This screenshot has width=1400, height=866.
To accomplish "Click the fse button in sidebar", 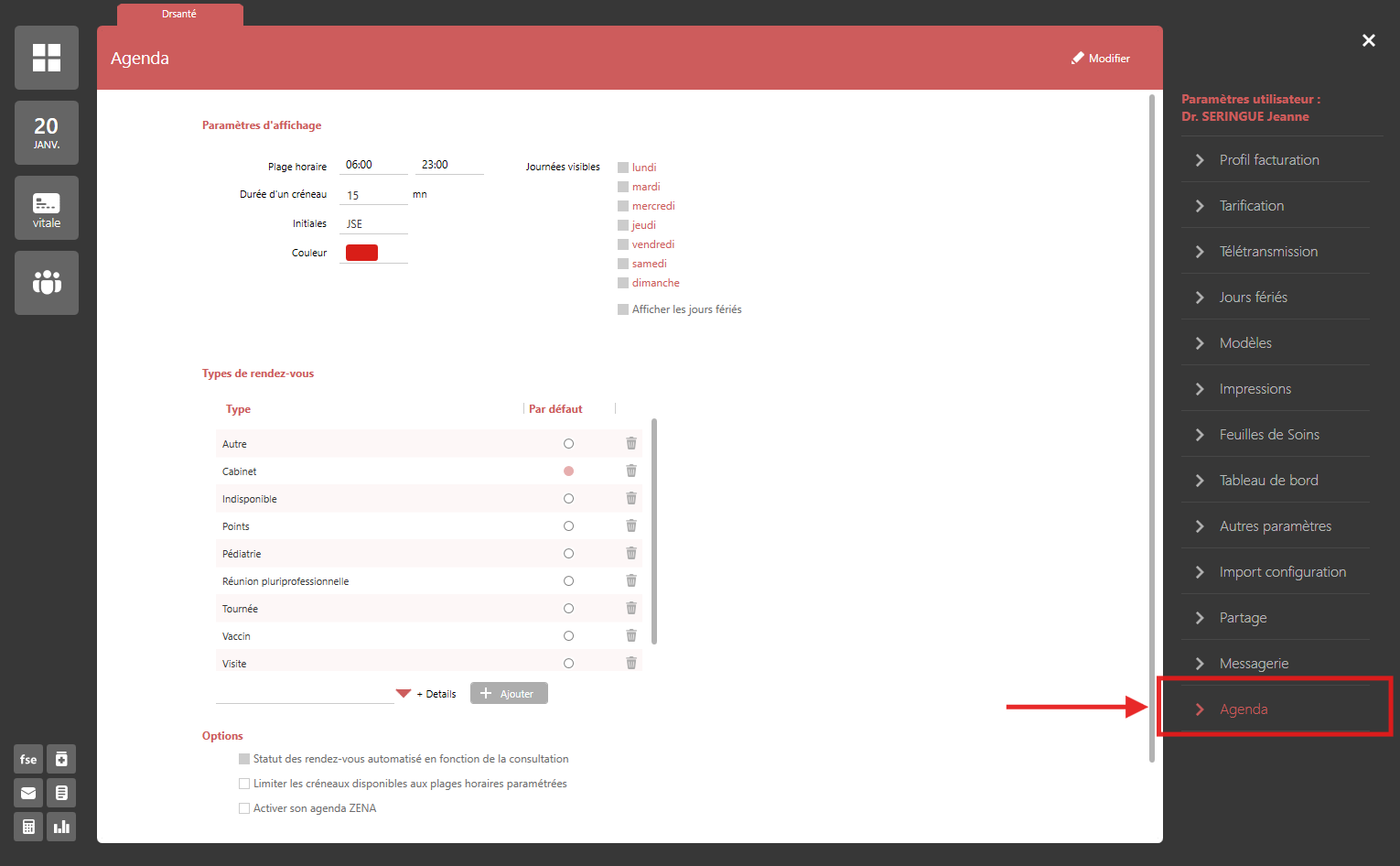I will tap(28, 759).
